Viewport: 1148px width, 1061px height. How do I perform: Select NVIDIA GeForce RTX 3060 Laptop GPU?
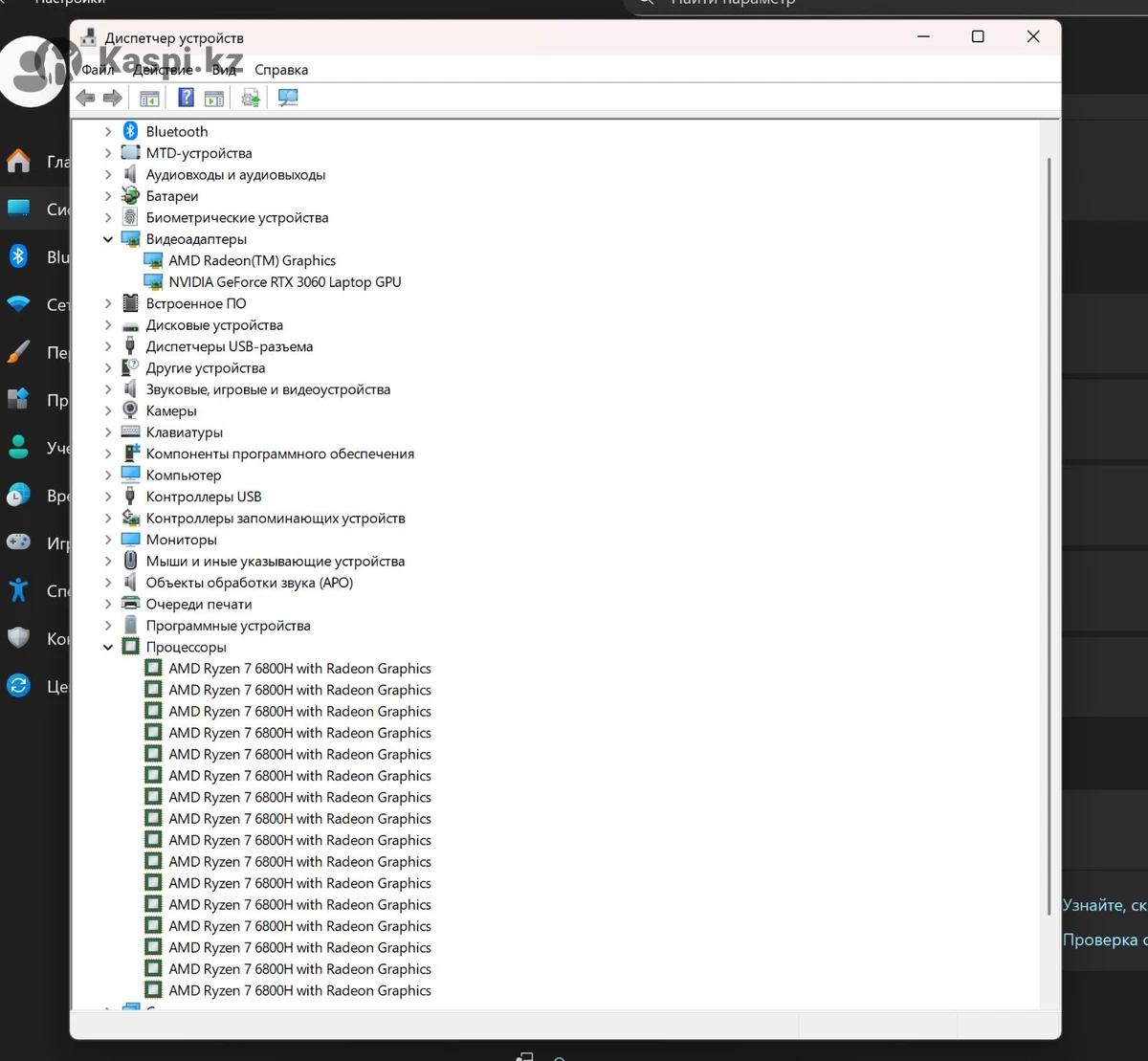(284, 282)
